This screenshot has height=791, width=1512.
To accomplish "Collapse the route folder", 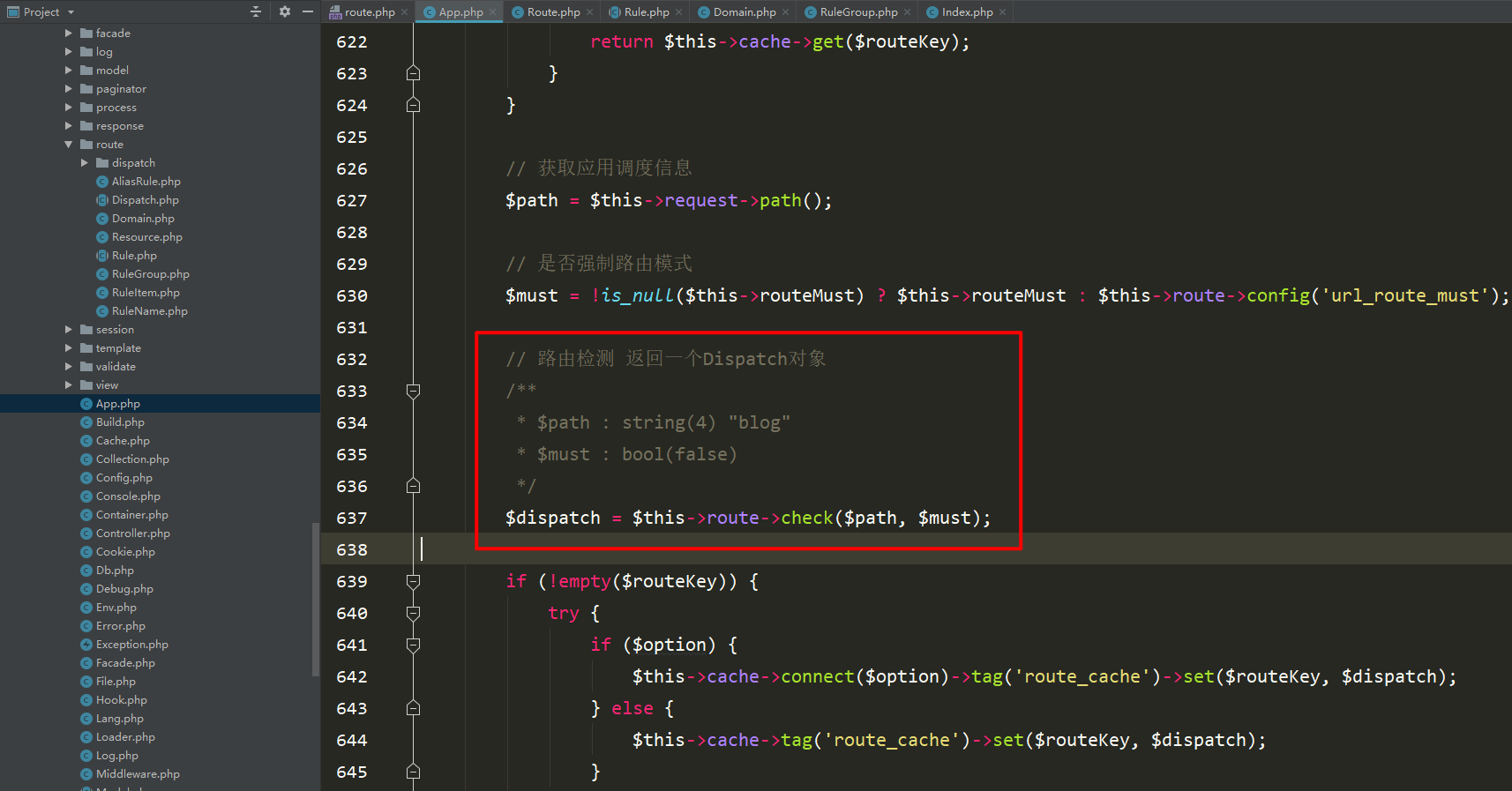I will point(69,144).
